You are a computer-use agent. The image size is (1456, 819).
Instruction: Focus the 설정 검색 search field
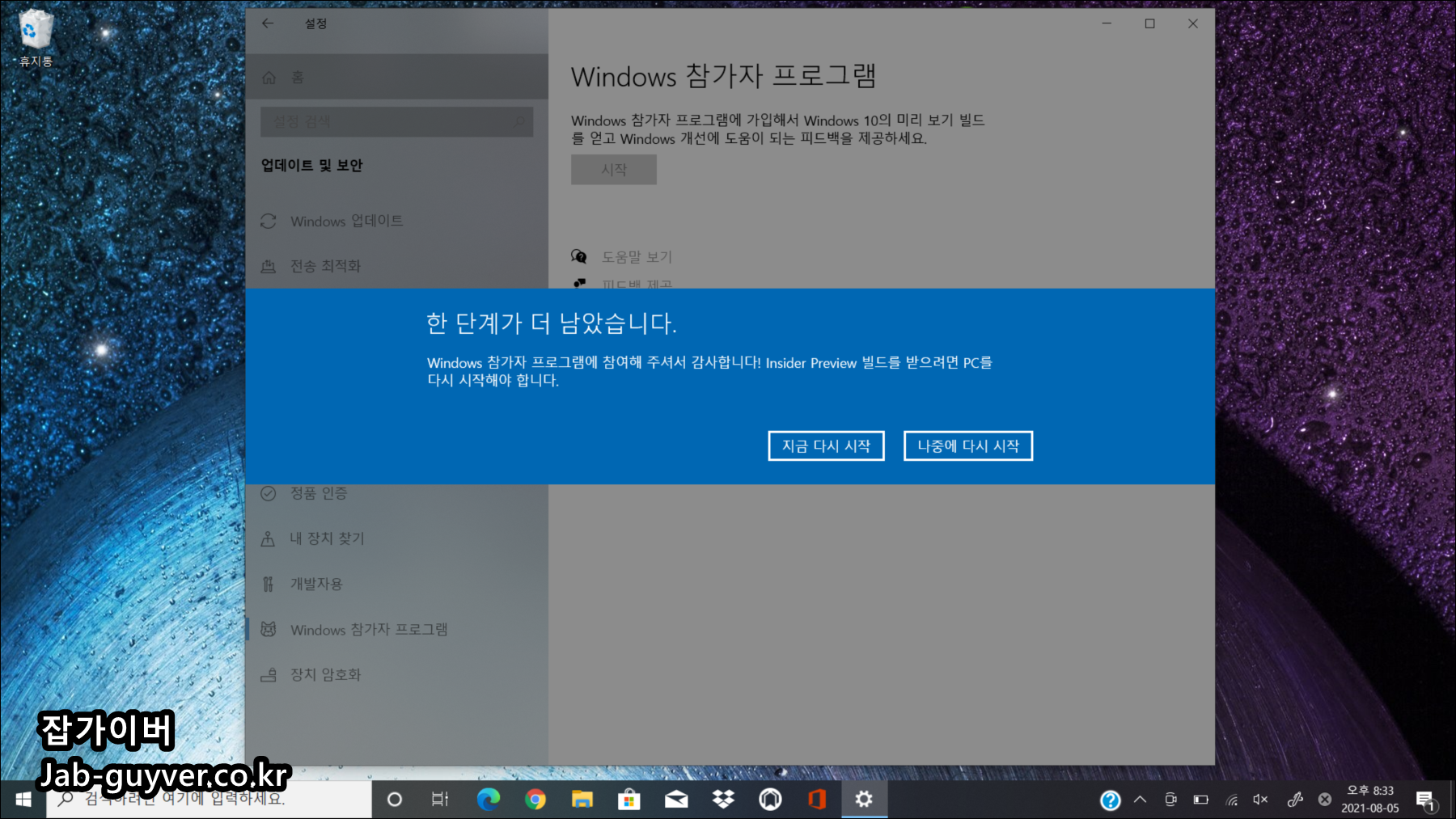point(396,121)
